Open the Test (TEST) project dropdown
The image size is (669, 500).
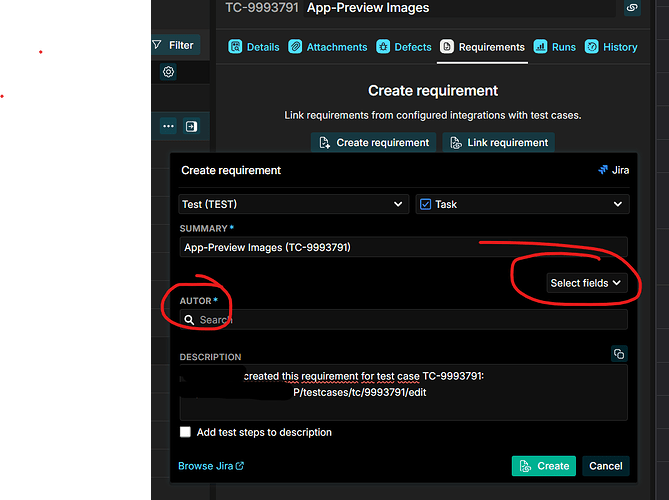293,204
